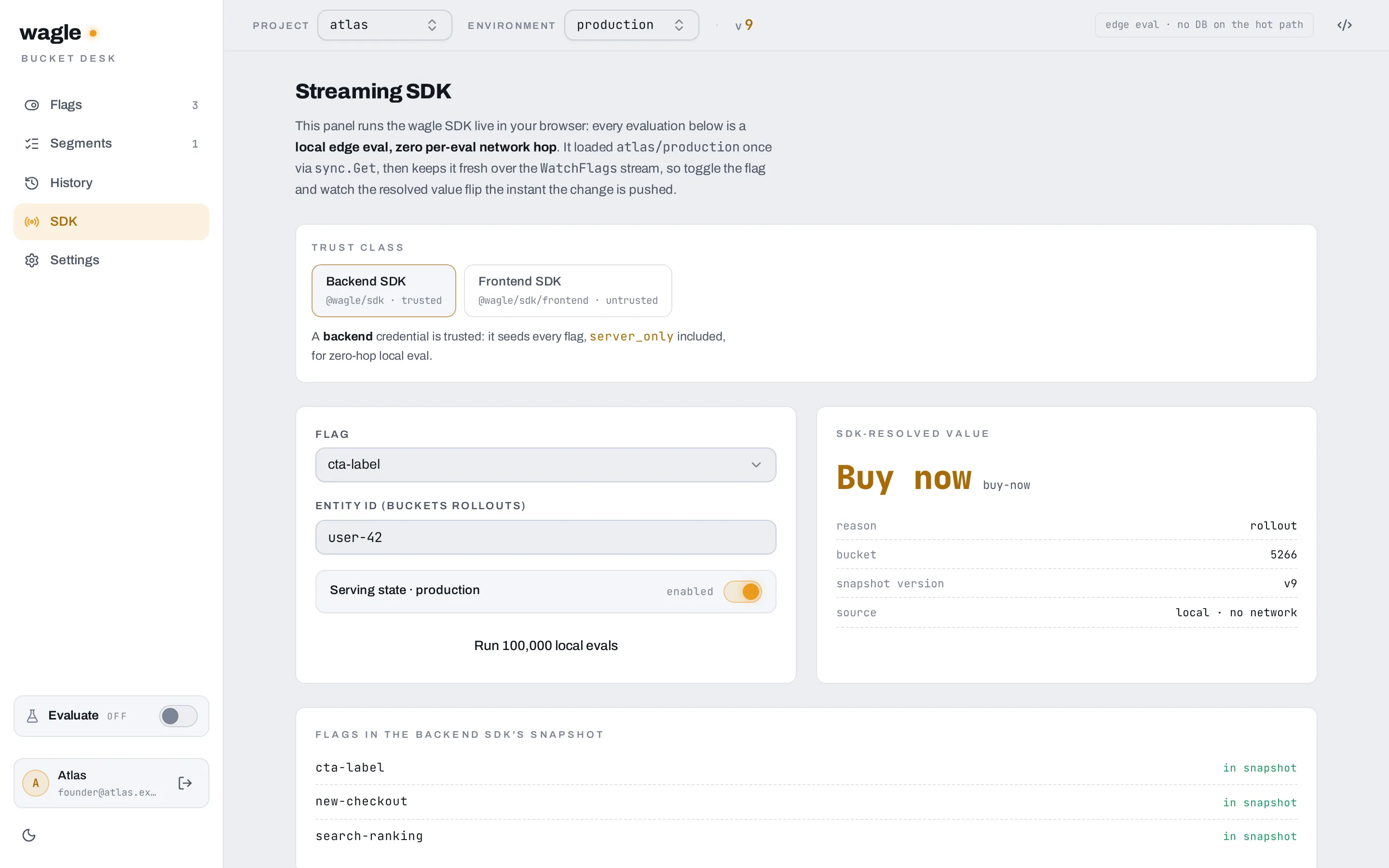Click the Streaming SDK heading

(373, 91)
